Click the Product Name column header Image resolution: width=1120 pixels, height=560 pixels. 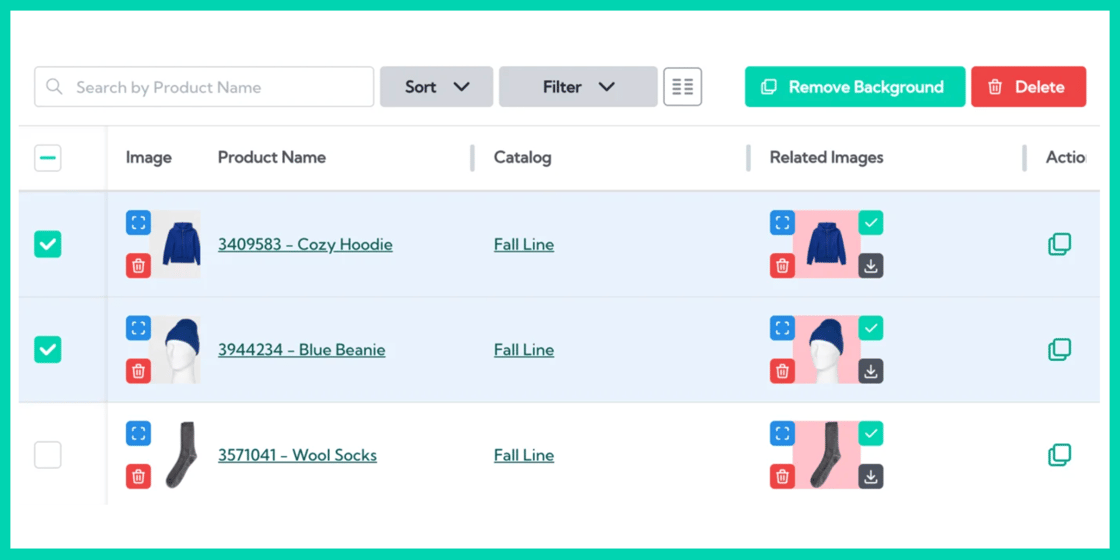[x=272, y=157]
